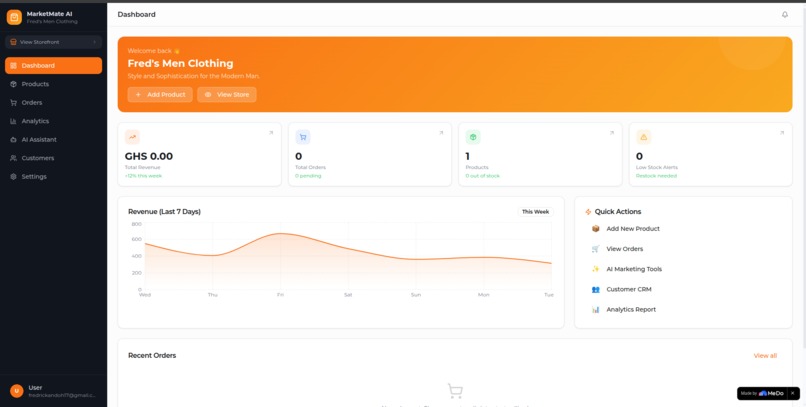806x407 pixels.
Task: Close the Made by MeDo badge
Action: 792,393
